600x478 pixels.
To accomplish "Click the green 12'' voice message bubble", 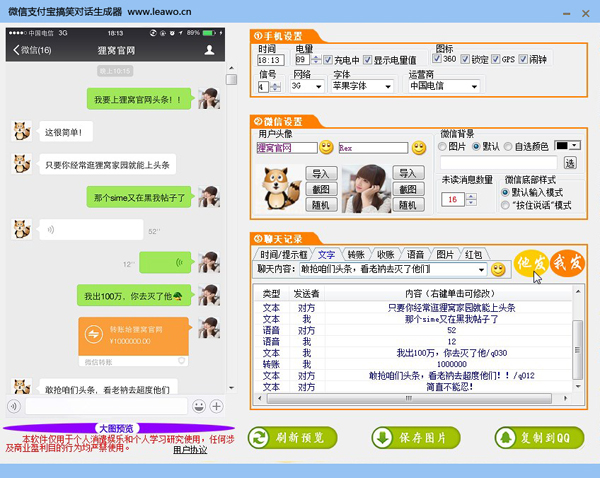I will 165,263.
